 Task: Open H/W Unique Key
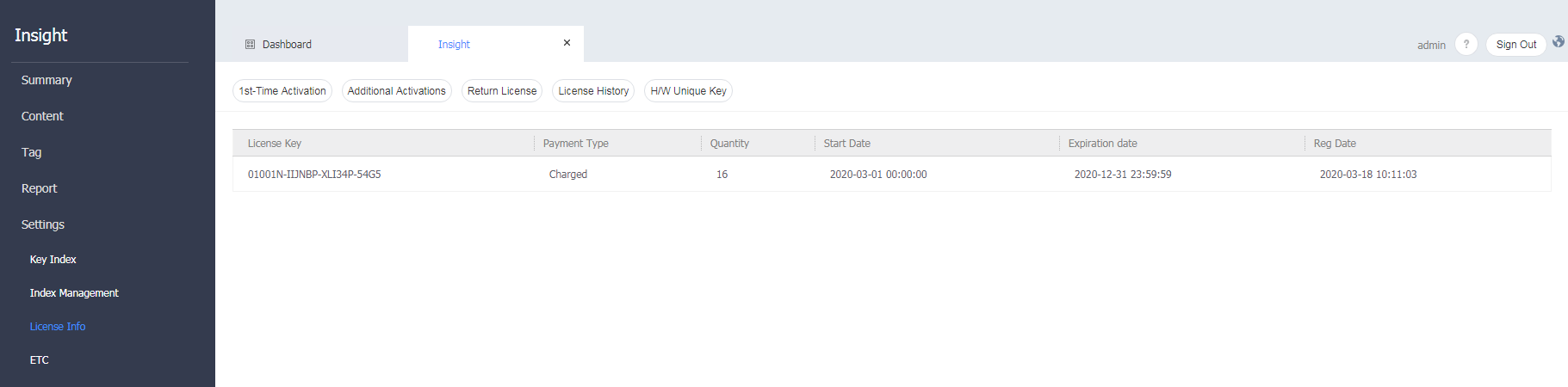point(688,91)
